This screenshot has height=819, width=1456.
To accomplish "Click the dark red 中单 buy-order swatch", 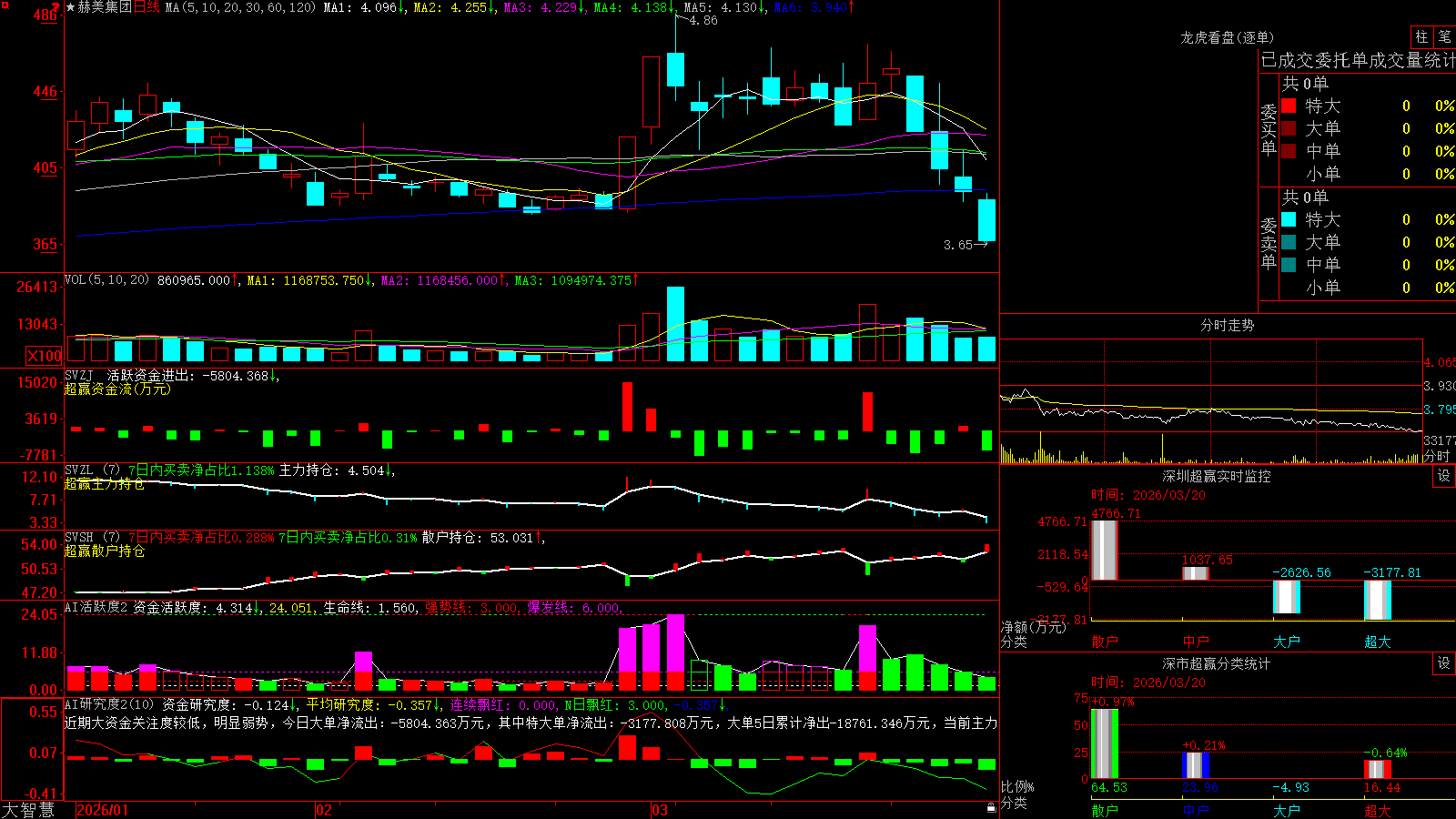I will point(1289,151).
